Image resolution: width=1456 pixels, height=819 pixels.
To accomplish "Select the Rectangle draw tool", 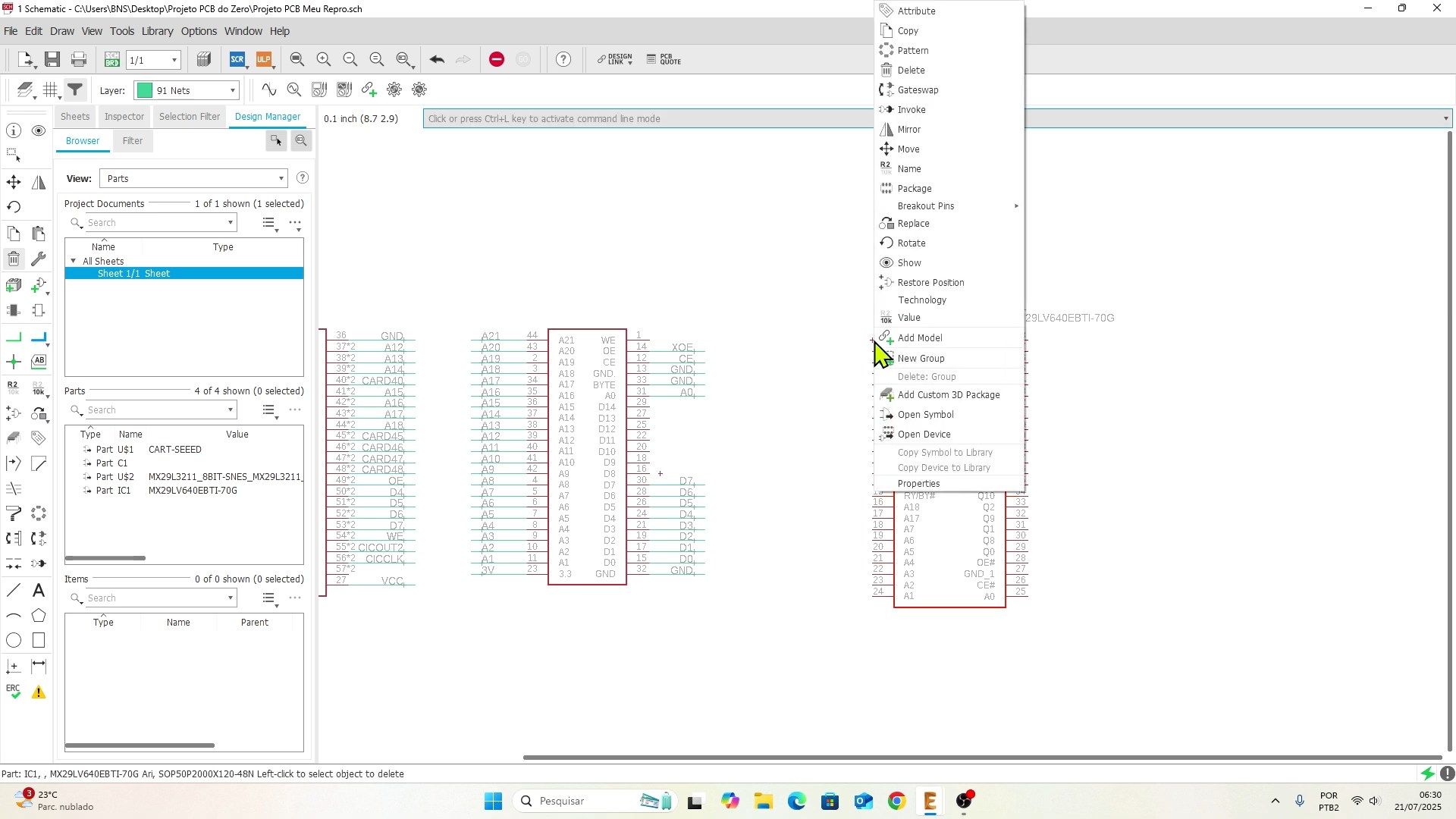I will (39, 641).
